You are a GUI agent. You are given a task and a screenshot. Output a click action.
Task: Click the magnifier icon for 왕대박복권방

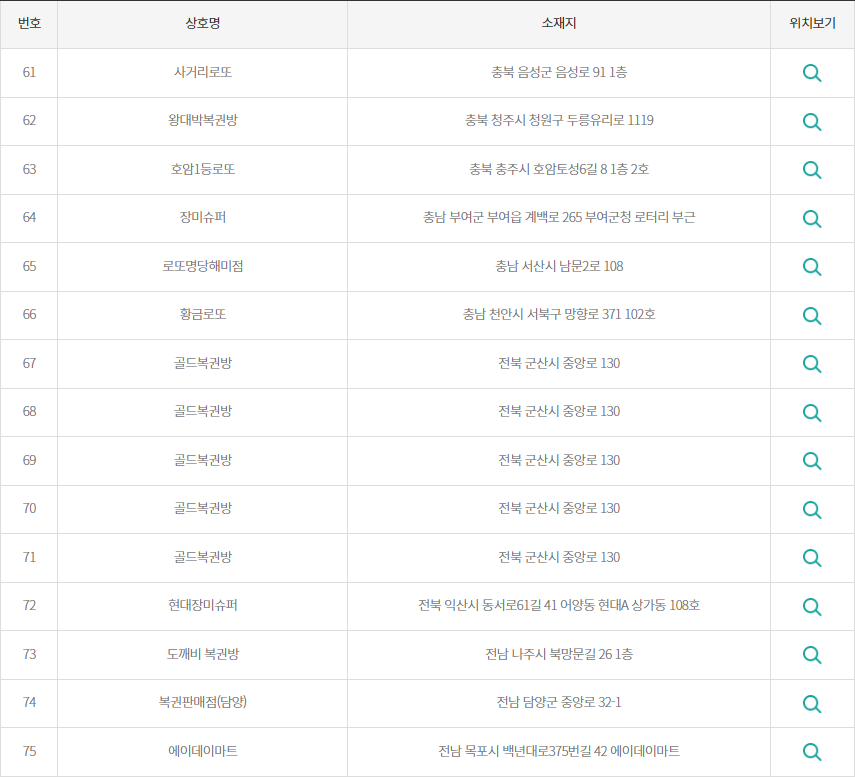812,121
